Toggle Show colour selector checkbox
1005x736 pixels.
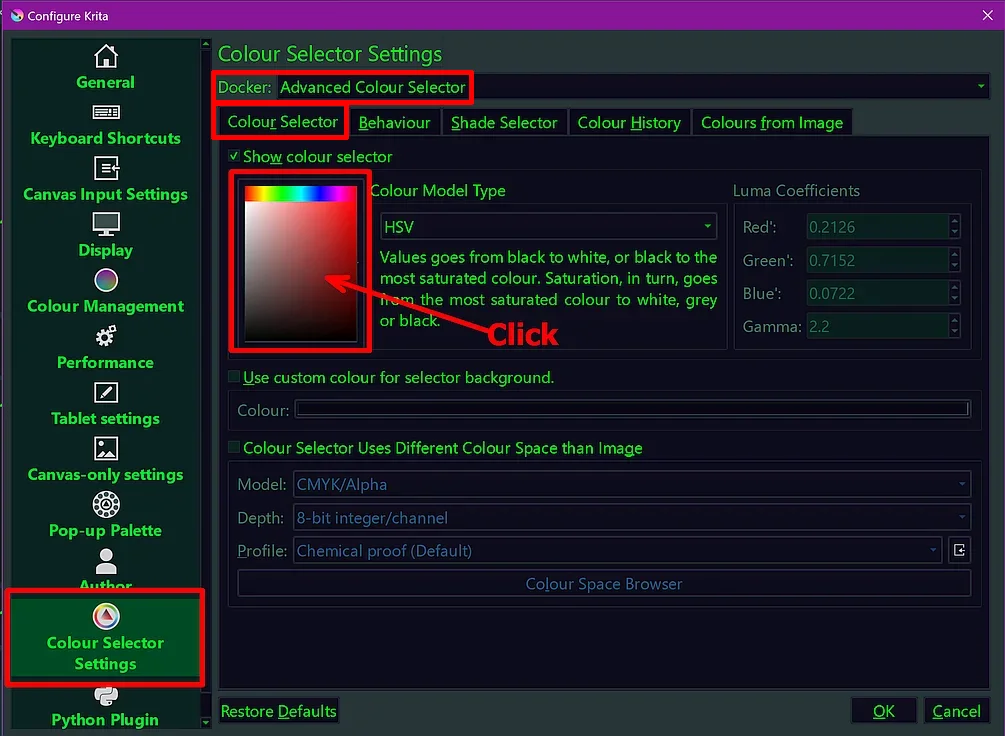234,156
